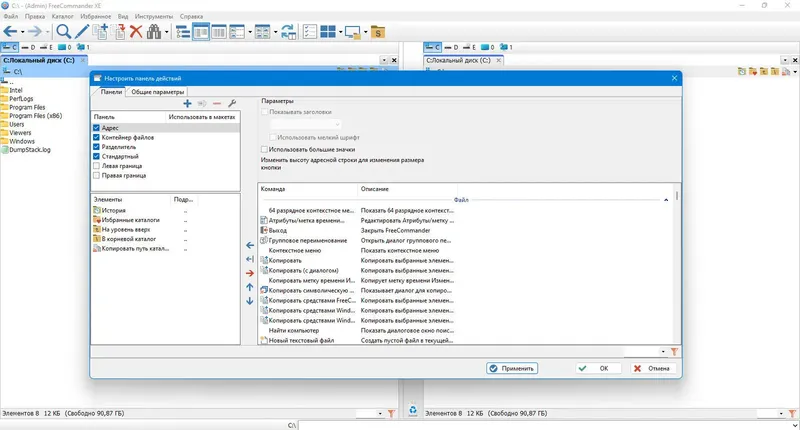The width and height of the screenshot is (800, 430).
Task: Click the blue down arrow move icon
Action: click(x=250, y=301)
